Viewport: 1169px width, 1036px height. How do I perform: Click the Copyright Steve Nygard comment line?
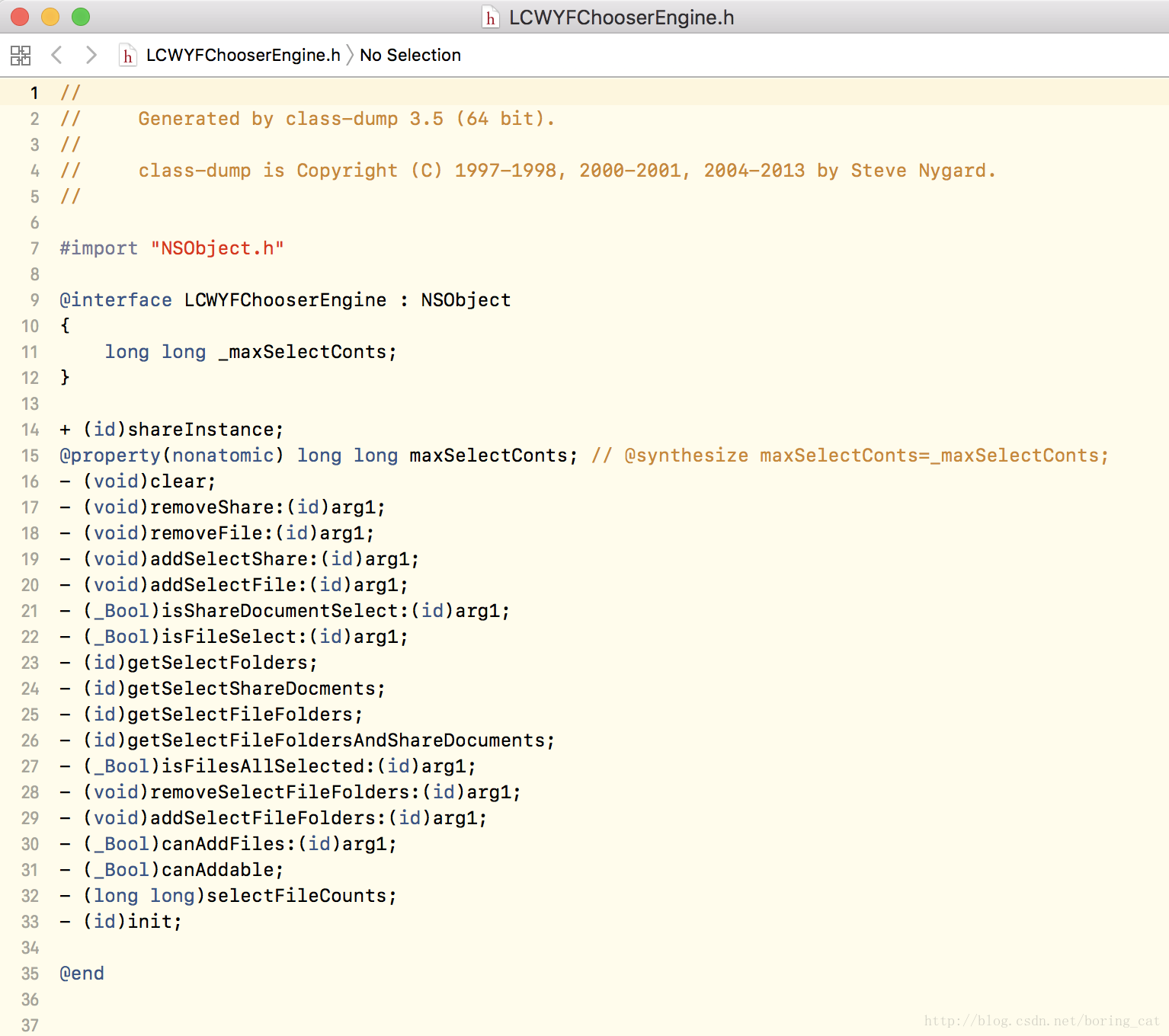click(567, 171)
